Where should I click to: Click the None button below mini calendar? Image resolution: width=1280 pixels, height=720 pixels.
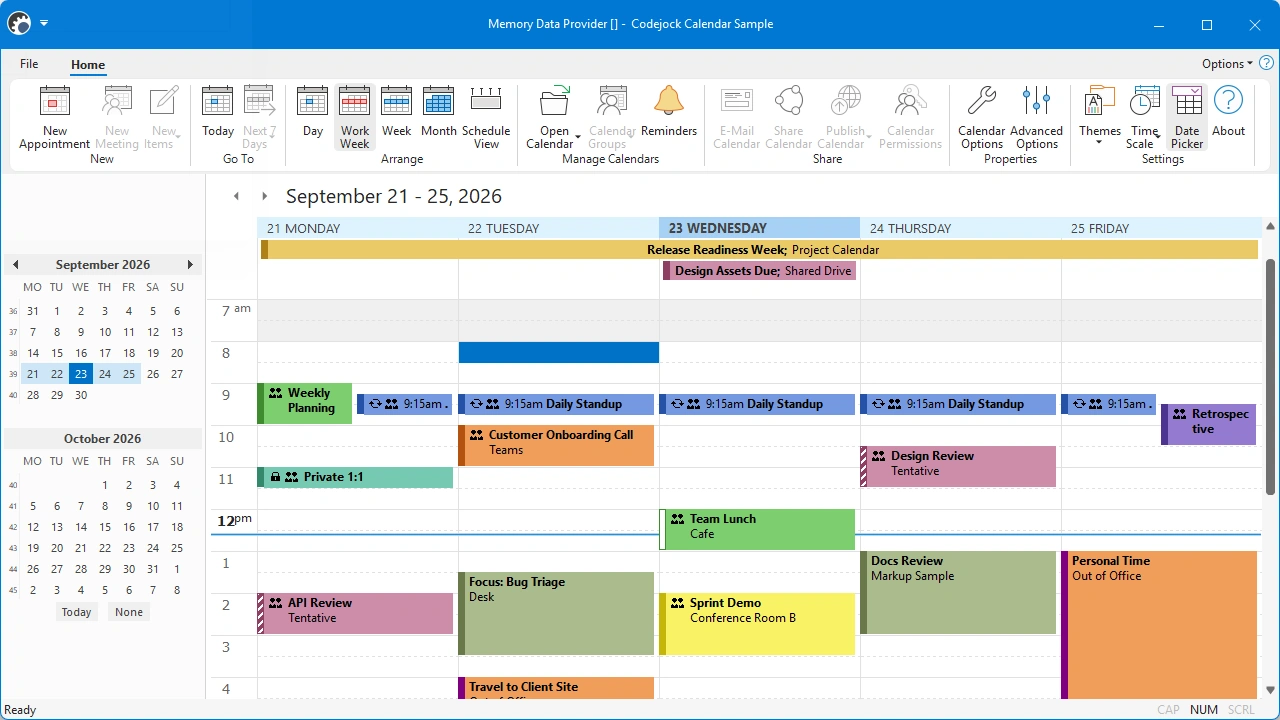point(129,612)
